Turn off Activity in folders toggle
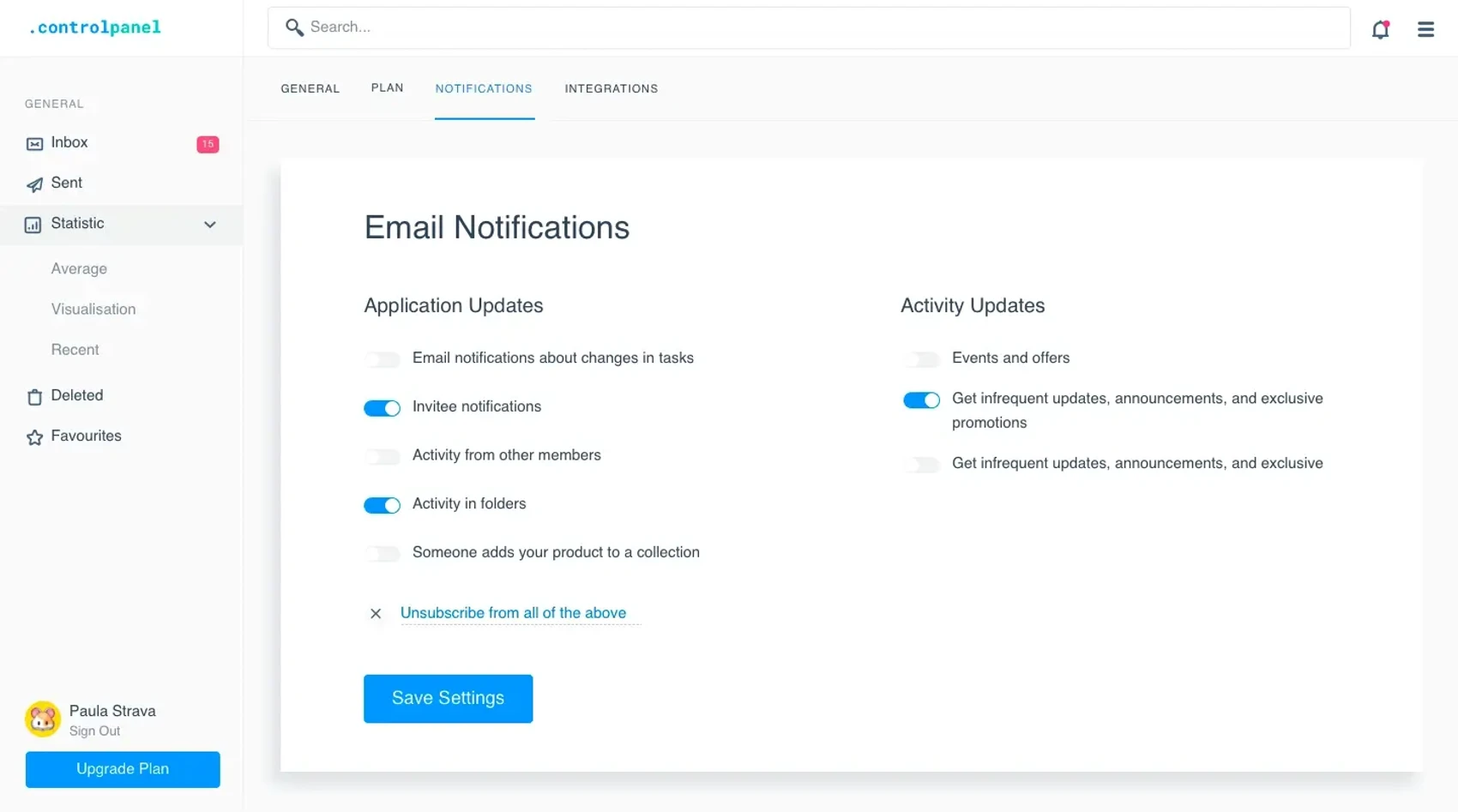This screenshot has width=1458, height=812. point(383,505)
